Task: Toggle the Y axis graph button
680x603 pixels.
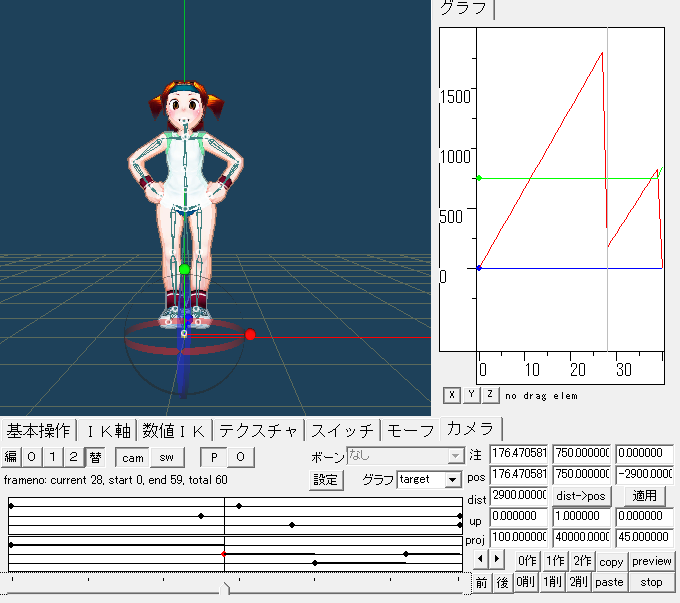Action: 471,395
